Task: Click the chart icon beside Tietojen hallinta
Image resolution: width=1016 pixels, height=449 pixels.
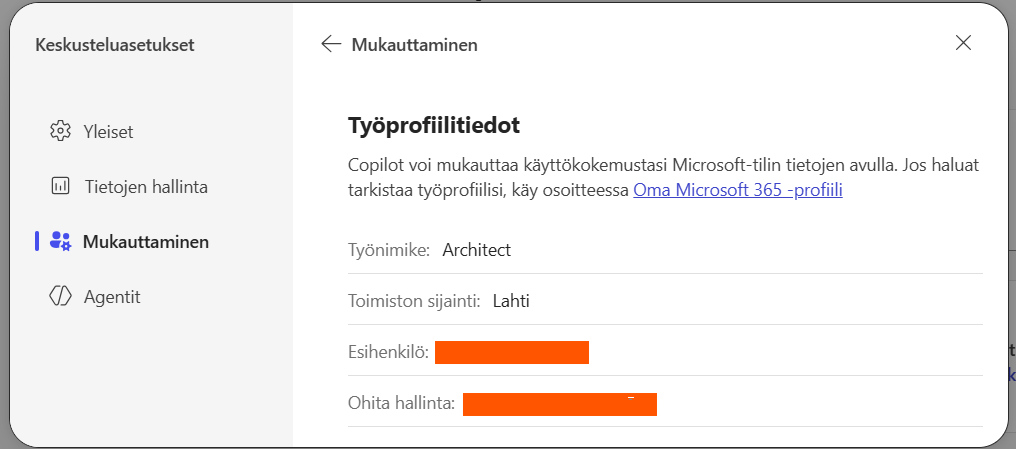Action: (60, 186)
